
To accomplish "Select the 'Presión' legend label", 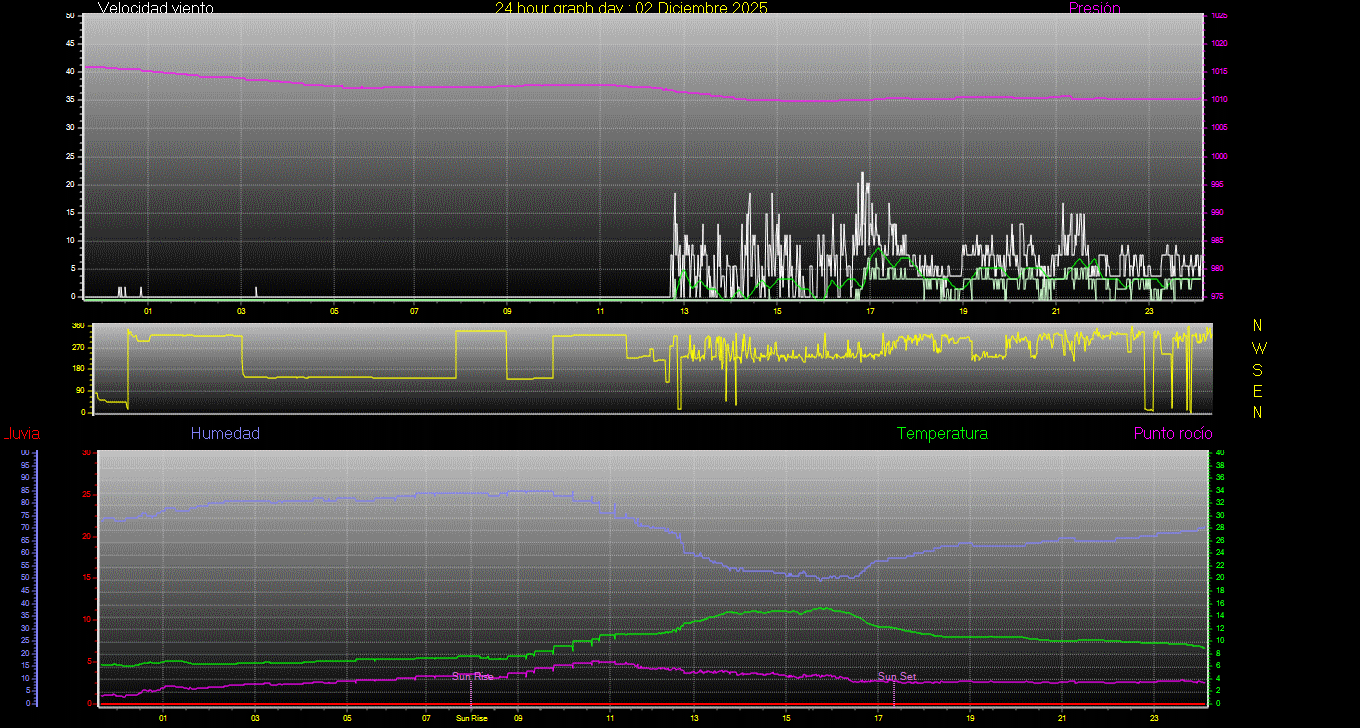I will tap(1094, 8).
